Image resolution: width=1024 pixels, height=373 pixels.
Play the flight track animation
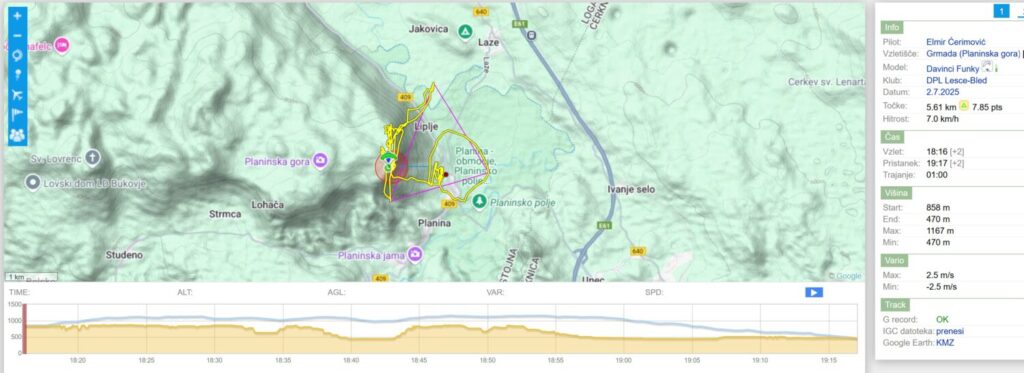click(814, 293)
